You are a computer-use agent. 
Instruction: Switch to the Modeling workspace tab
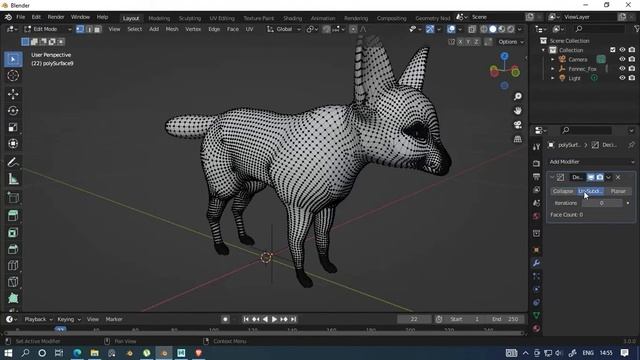click(x=159, y=18)
